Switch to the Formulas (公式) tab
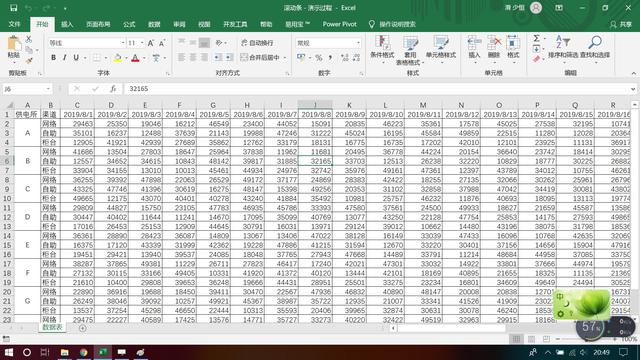 tap(129, 24)
